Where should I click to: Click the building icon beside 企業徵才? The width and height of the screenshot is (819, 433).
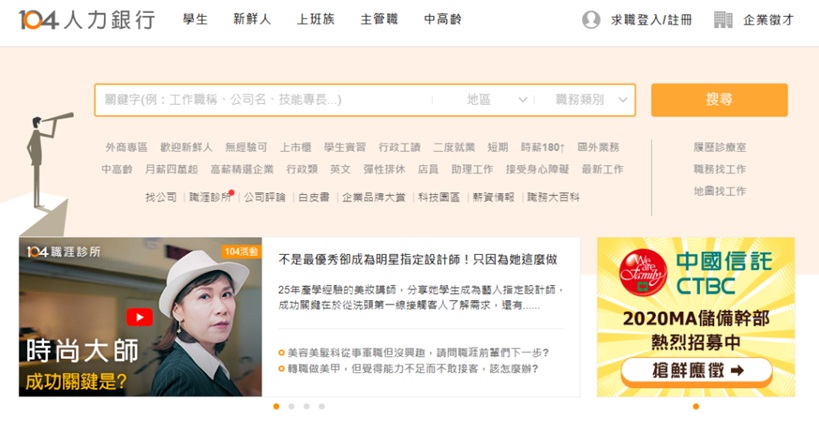point(723,20)
